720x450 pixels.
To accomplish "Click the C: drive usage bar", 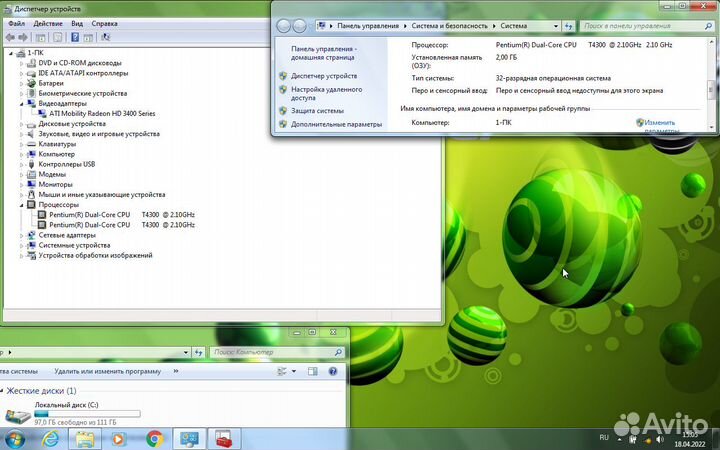I will tap(87, 414).
